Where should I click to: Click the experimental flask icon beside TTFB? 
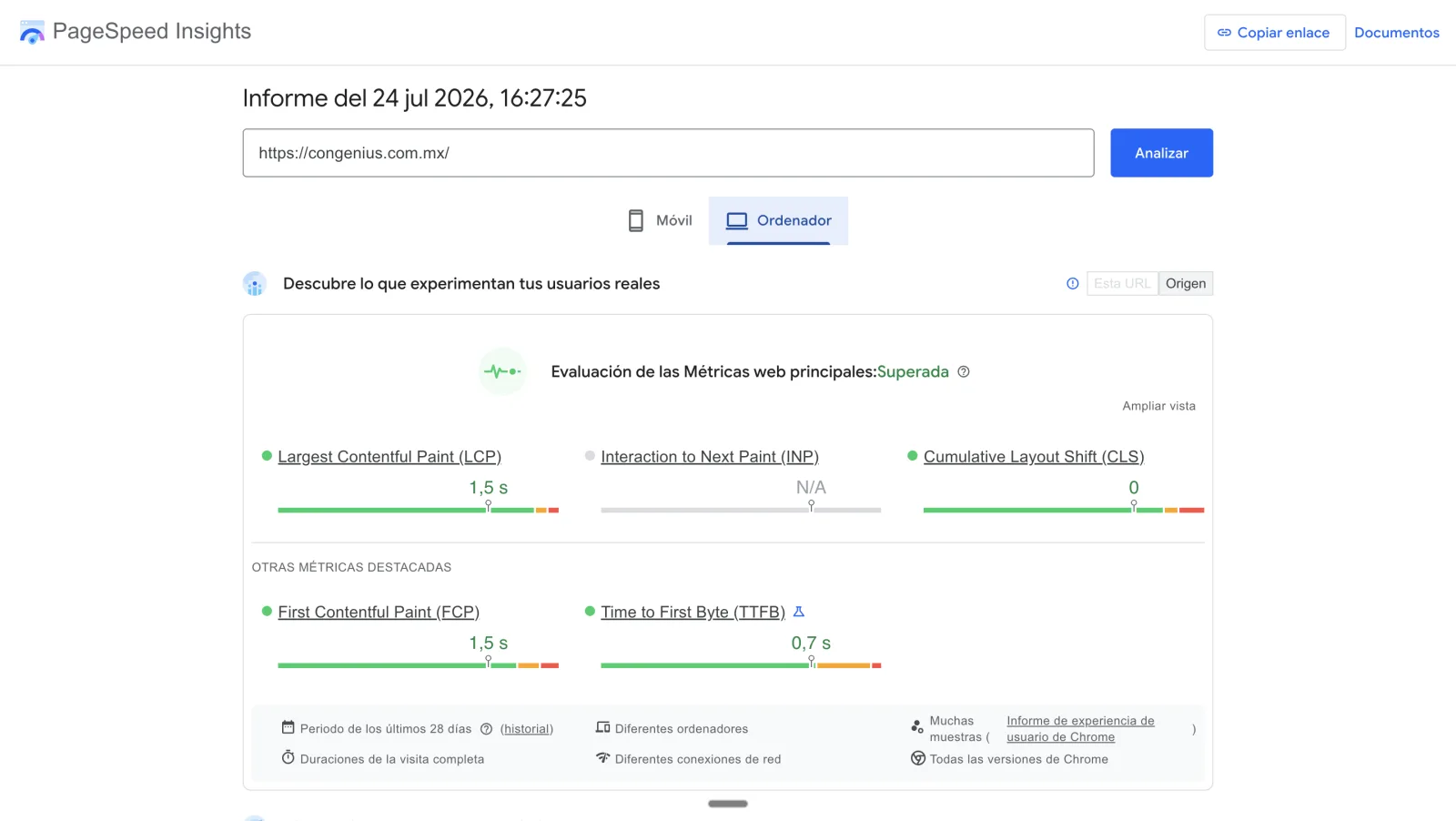[x=799, y=612]
